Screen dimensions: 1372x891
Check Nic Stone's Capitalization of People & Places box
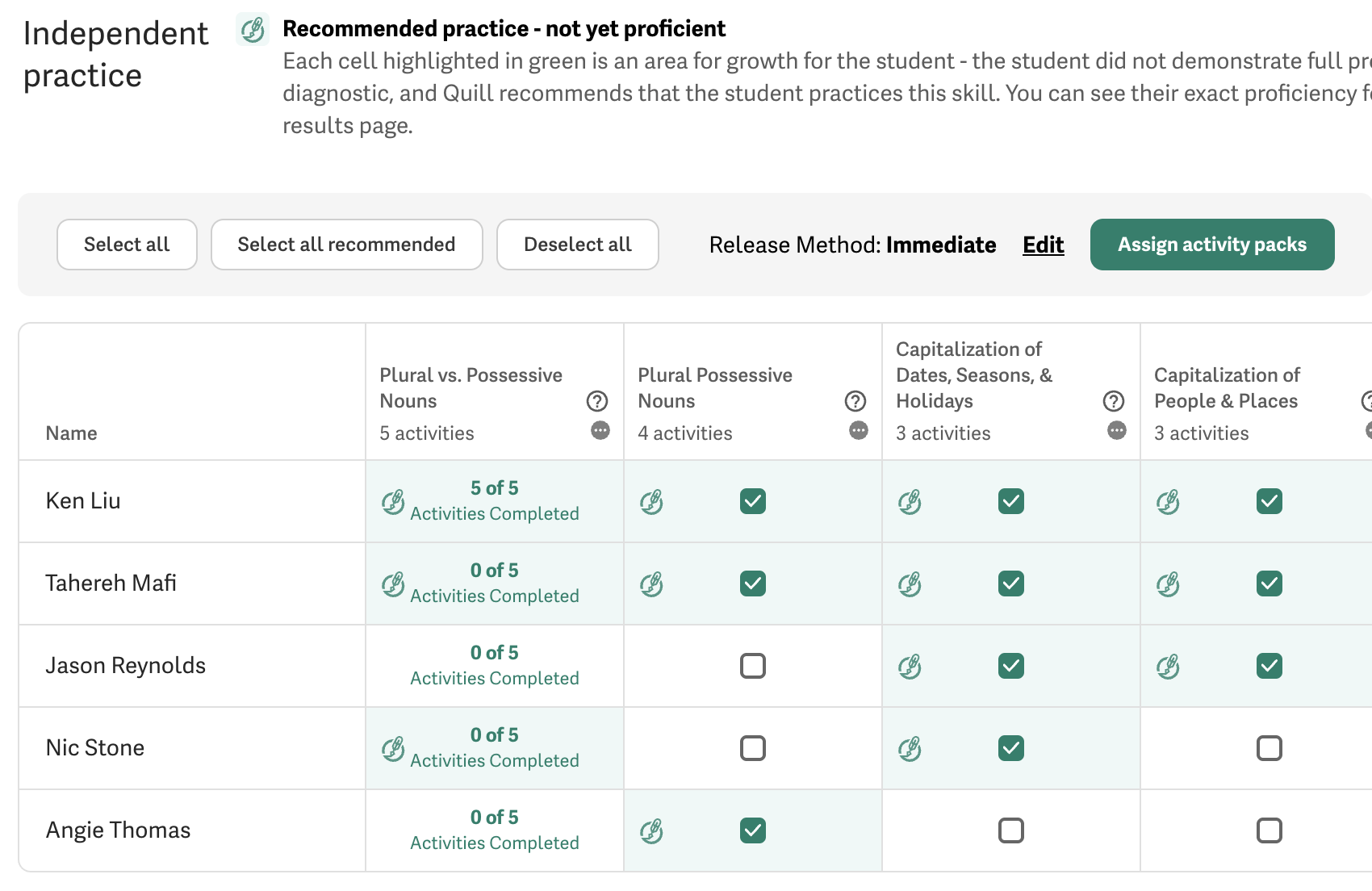point(1270,748)
